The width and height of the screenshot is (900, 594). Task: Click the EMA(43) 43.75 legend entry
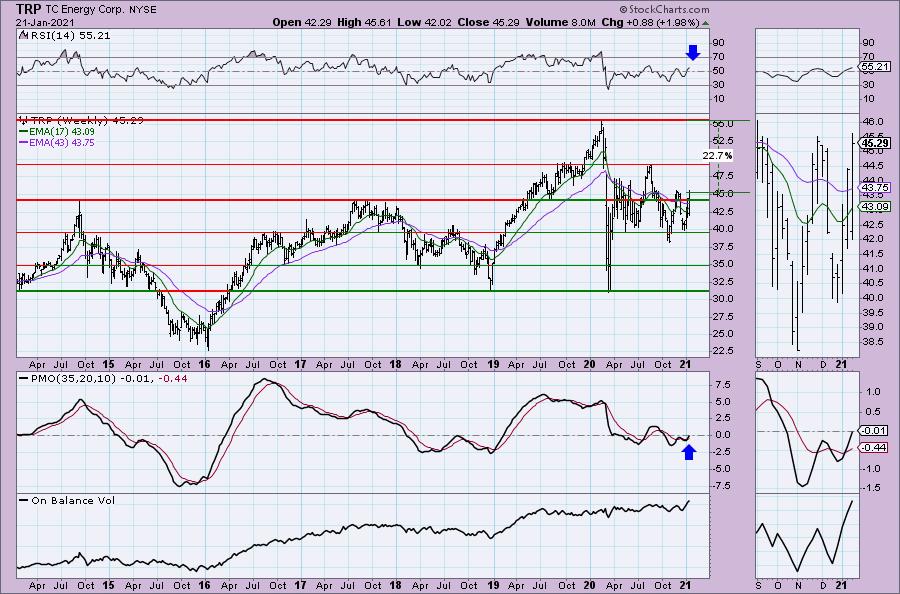point(57,142)
